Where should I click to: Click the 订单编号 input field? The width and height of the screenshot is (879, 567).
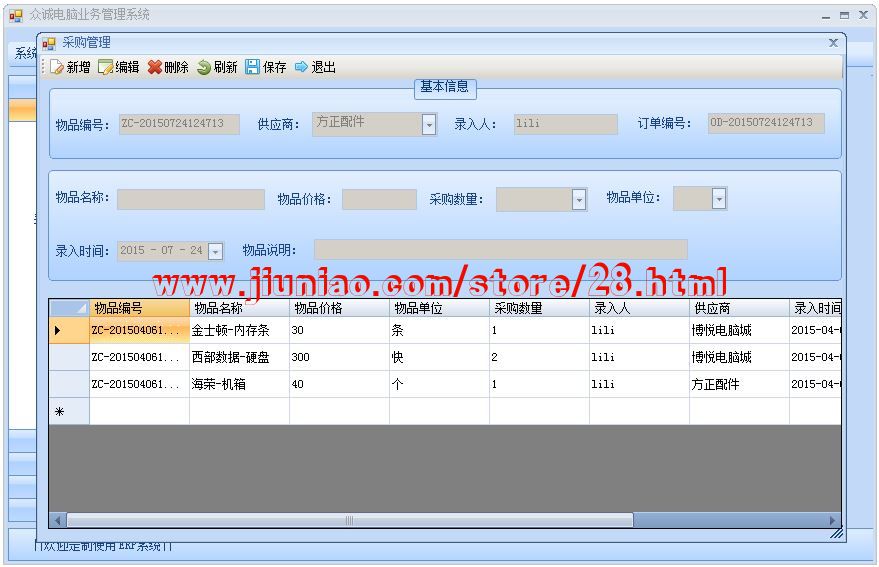766,123
